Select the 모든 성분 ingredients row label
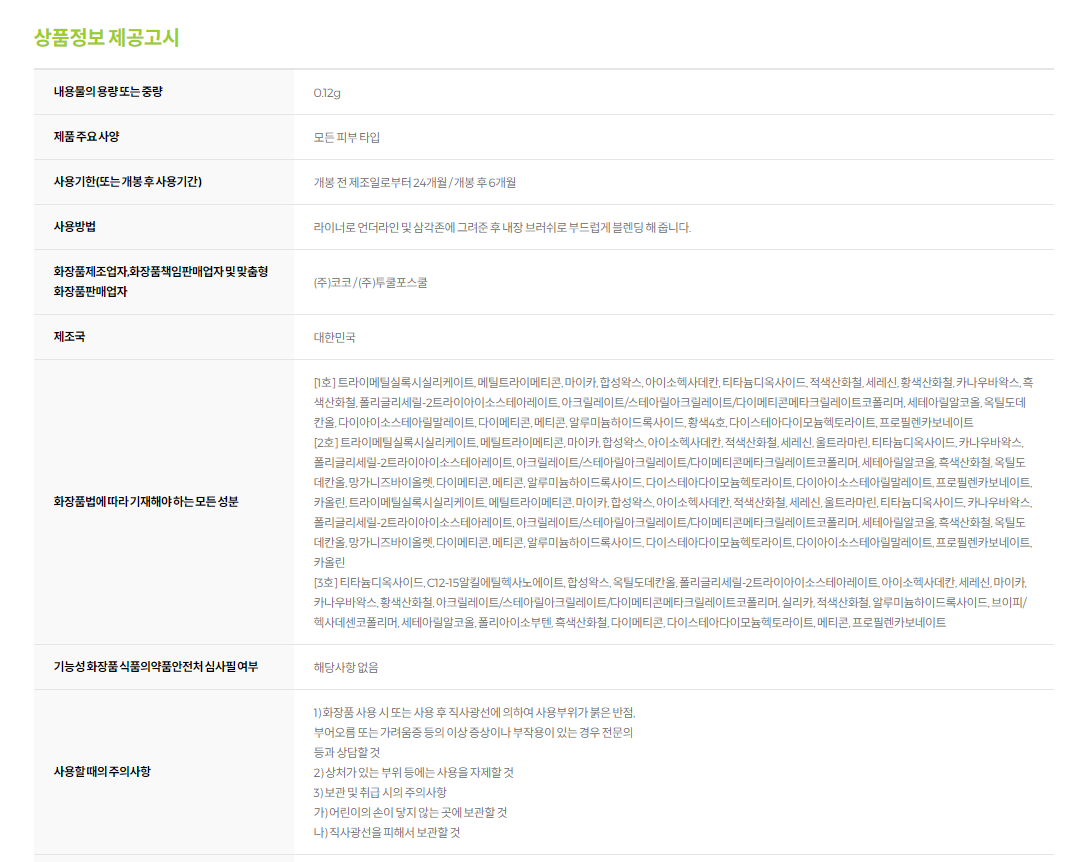Screen dimensions: 1073x862 pyautogui.click(x=146, y=502)
